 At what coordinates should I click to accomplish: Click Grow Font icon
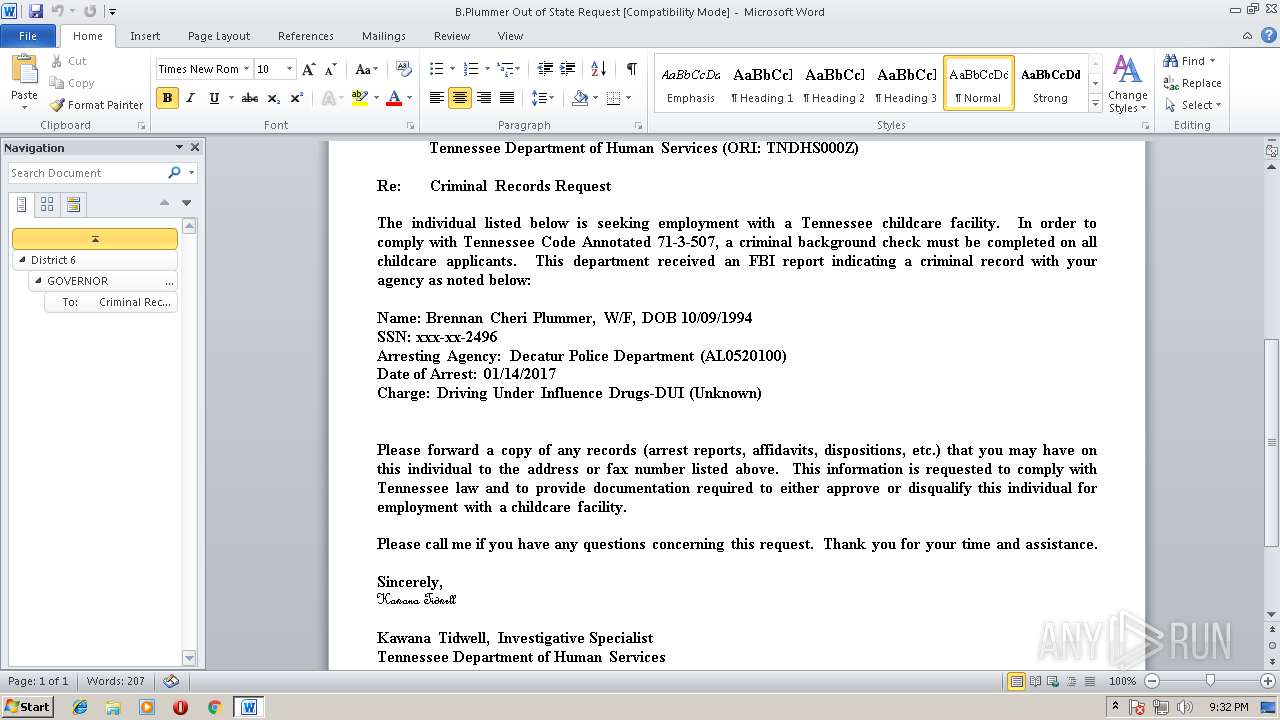pyautogui.click(x=309, y=69)
